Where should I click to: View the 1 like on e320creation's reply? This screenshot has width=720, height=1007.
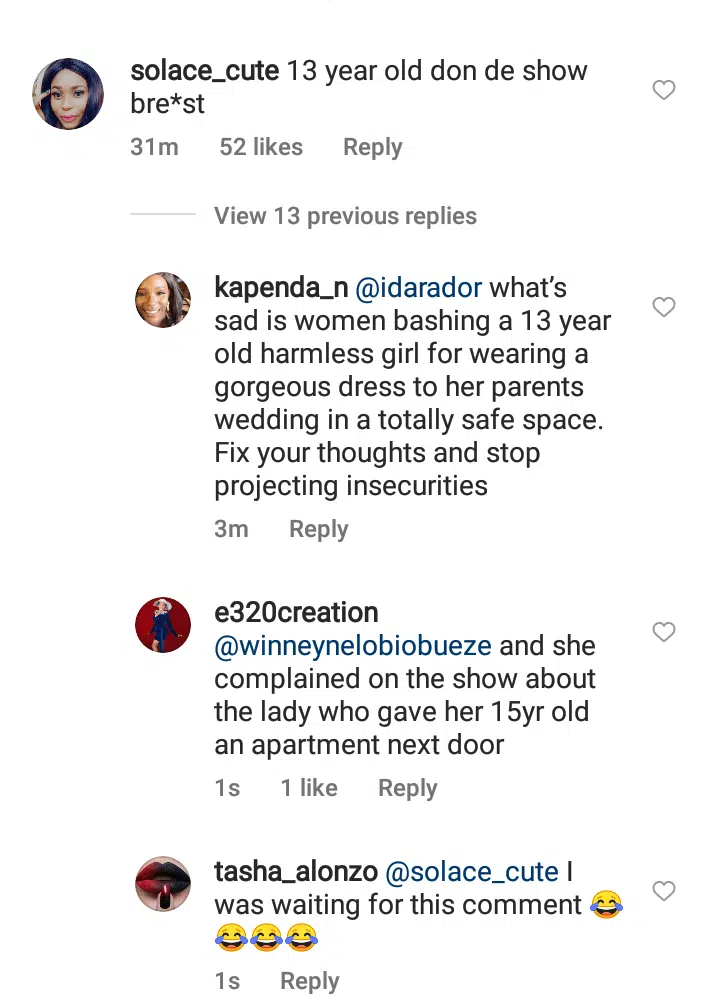click(309, 788)
